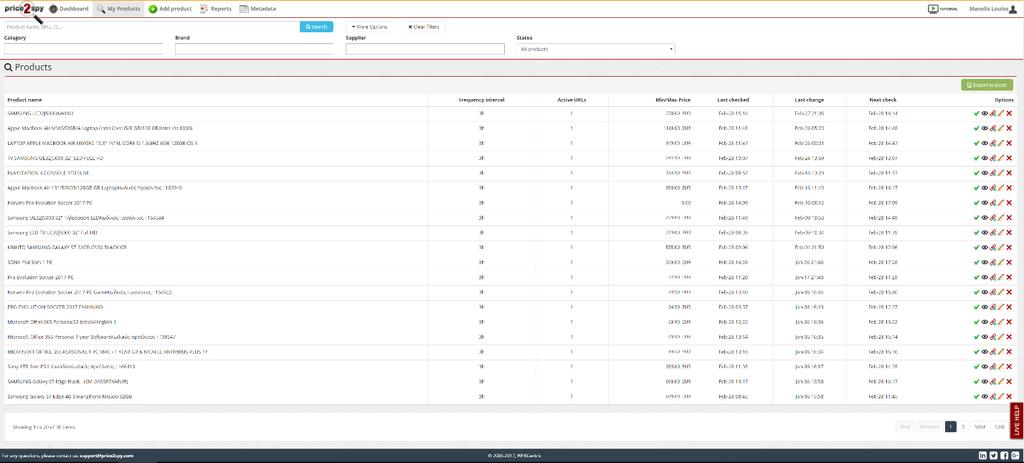1024x463 pixels.
Task: Expand More Options filter panel
Action: pyautogui.click(x=370, y=27)
